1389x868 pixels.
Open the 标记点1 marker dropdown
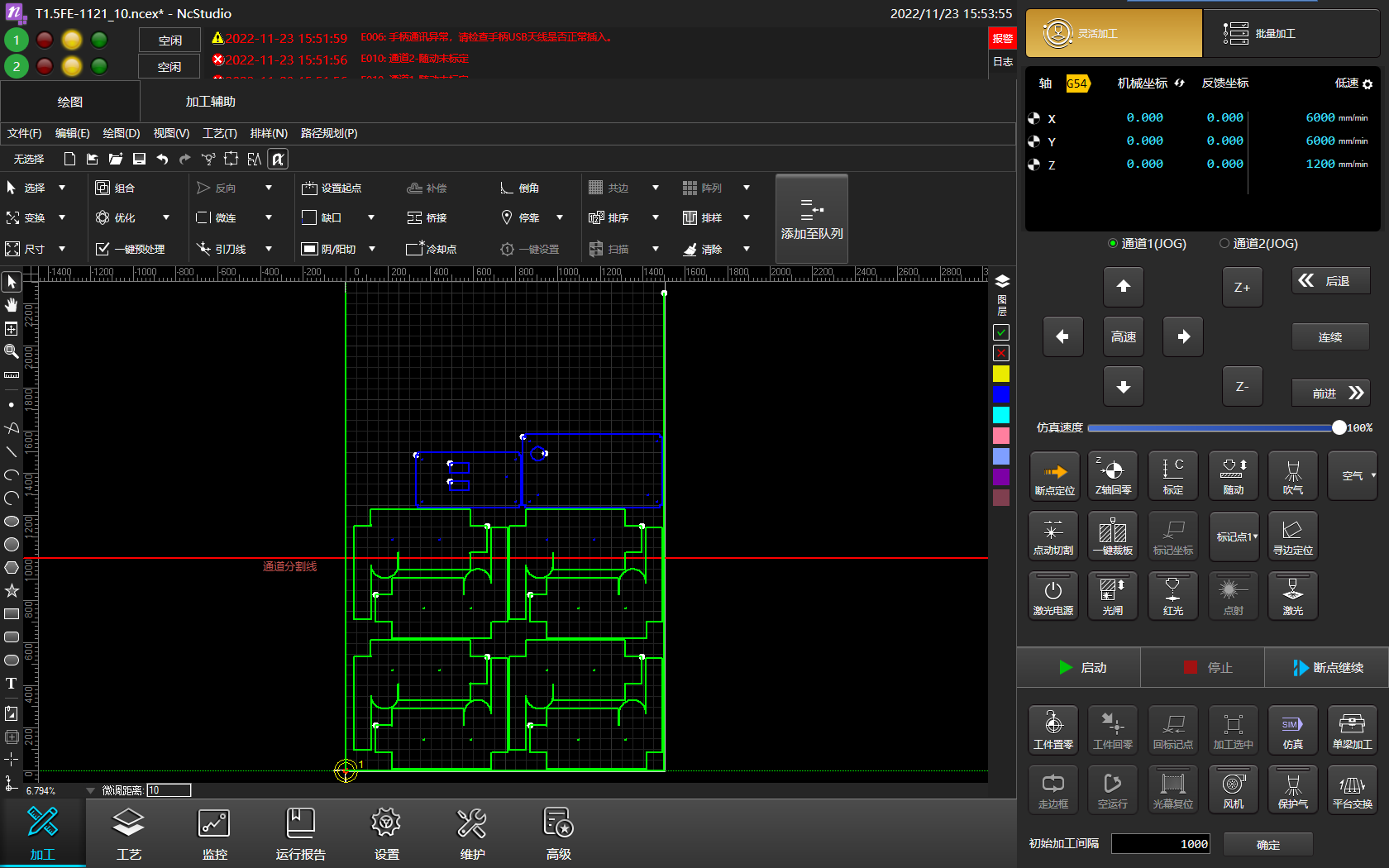point(1236,537)
